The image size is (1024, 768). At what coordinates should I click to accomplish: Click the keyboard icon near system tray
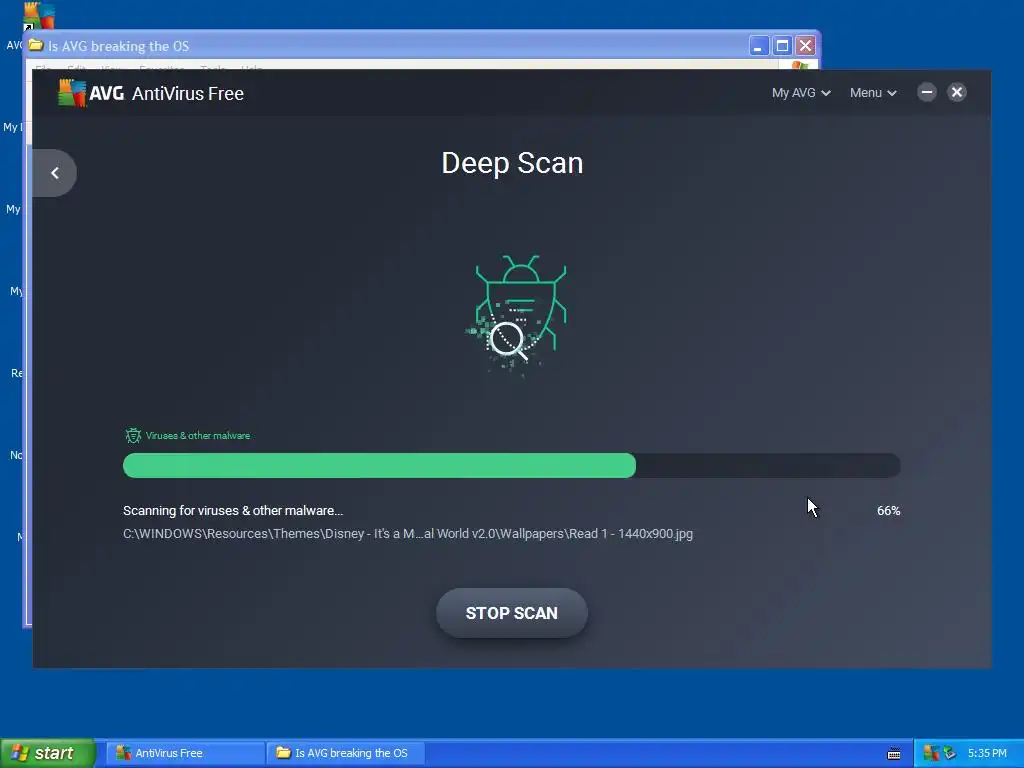point(894,754)
